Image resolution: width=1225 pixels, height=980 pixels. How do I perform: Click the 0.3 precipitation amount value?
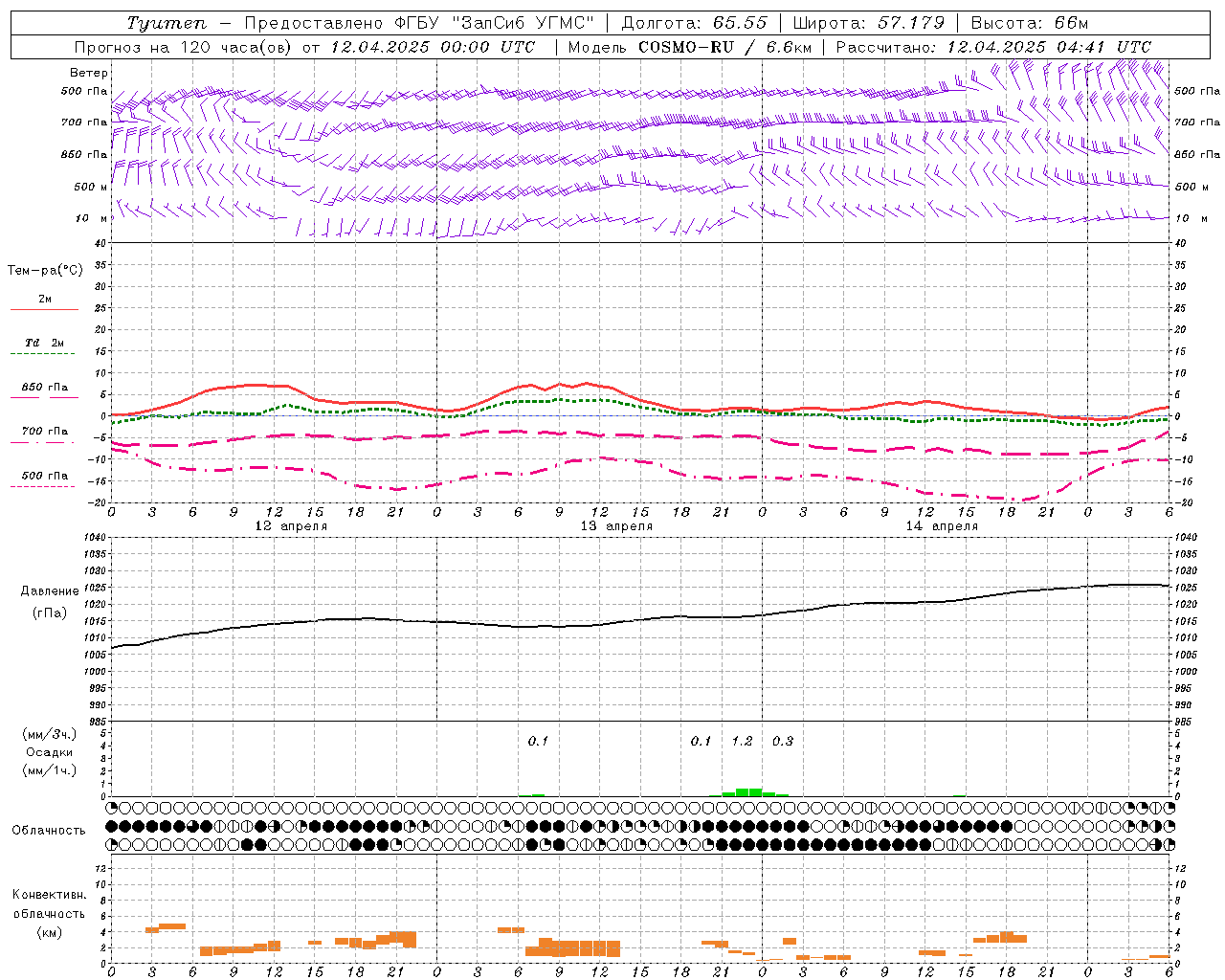point(783,741)
